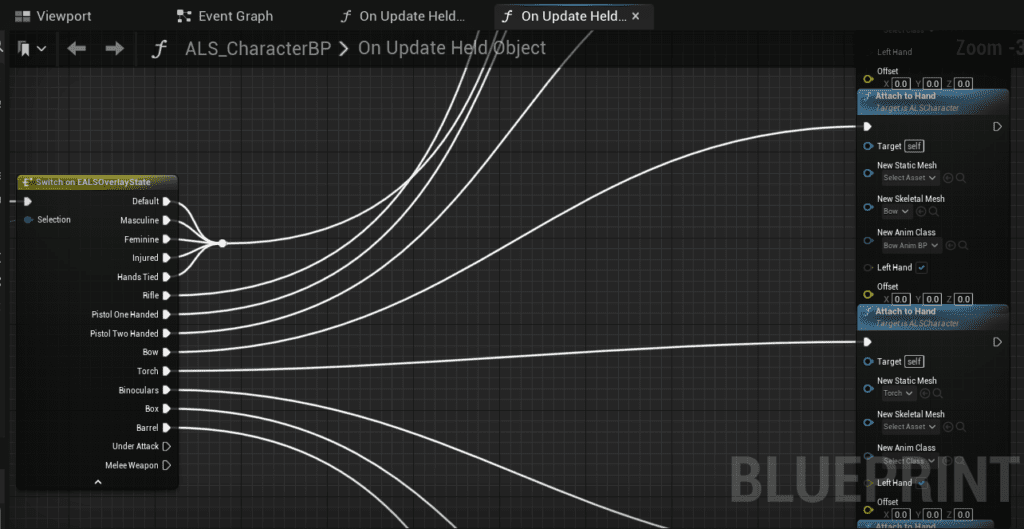
Task: Browse to Bow skeletal mesh asset magnifier
Action: (935, 212)
